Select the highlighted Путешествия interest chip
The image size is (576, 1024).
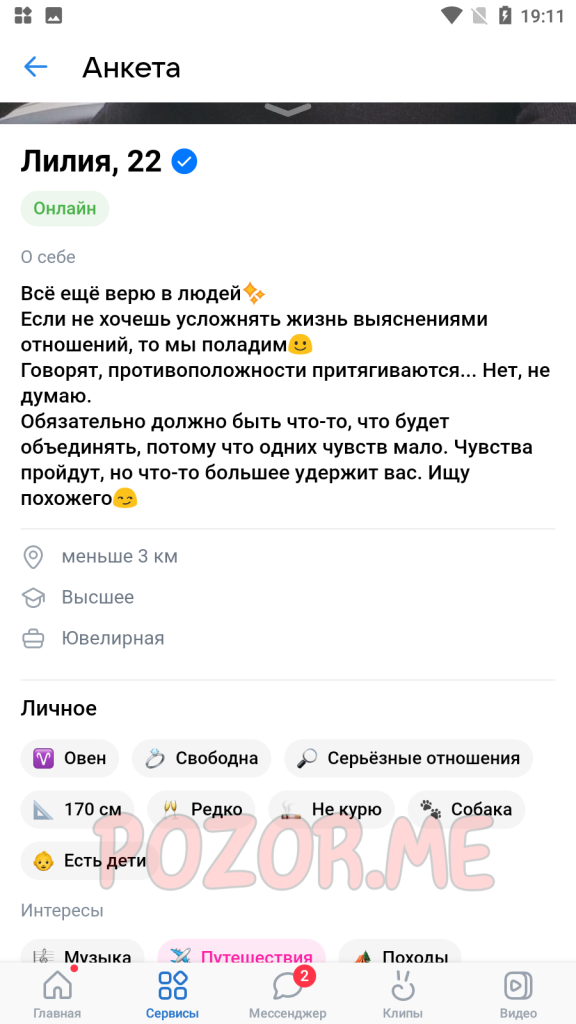click(x=242, y=953)
